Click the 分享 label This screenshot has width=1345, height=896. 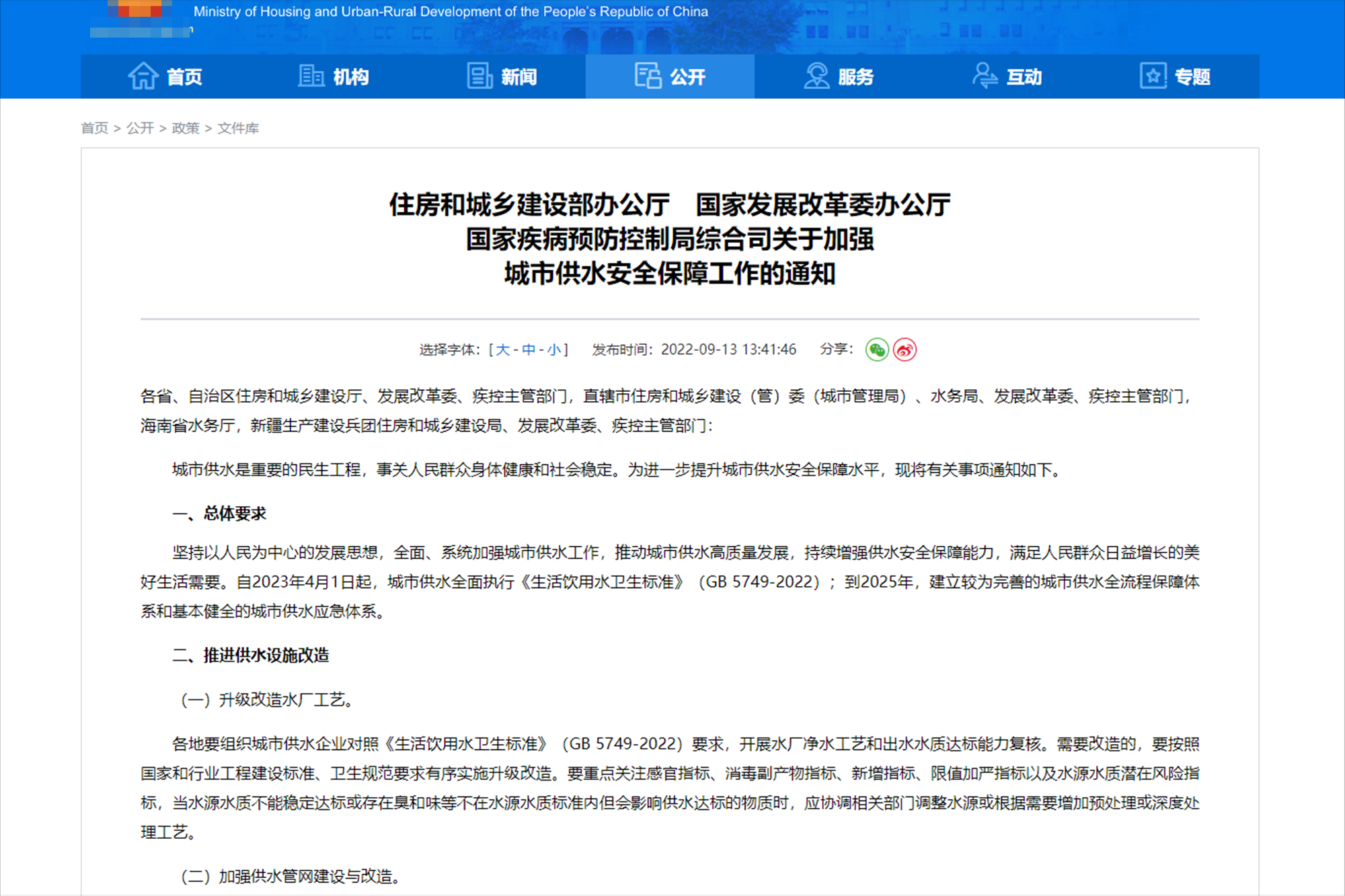tap(836, 349)
